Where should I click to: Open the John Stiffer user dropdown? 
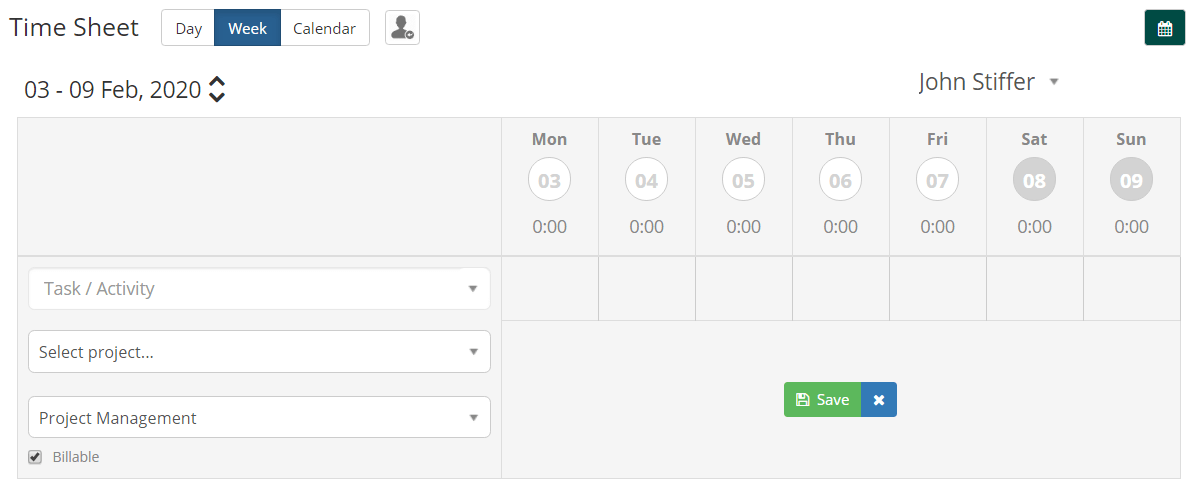click(x=988, y=82)
